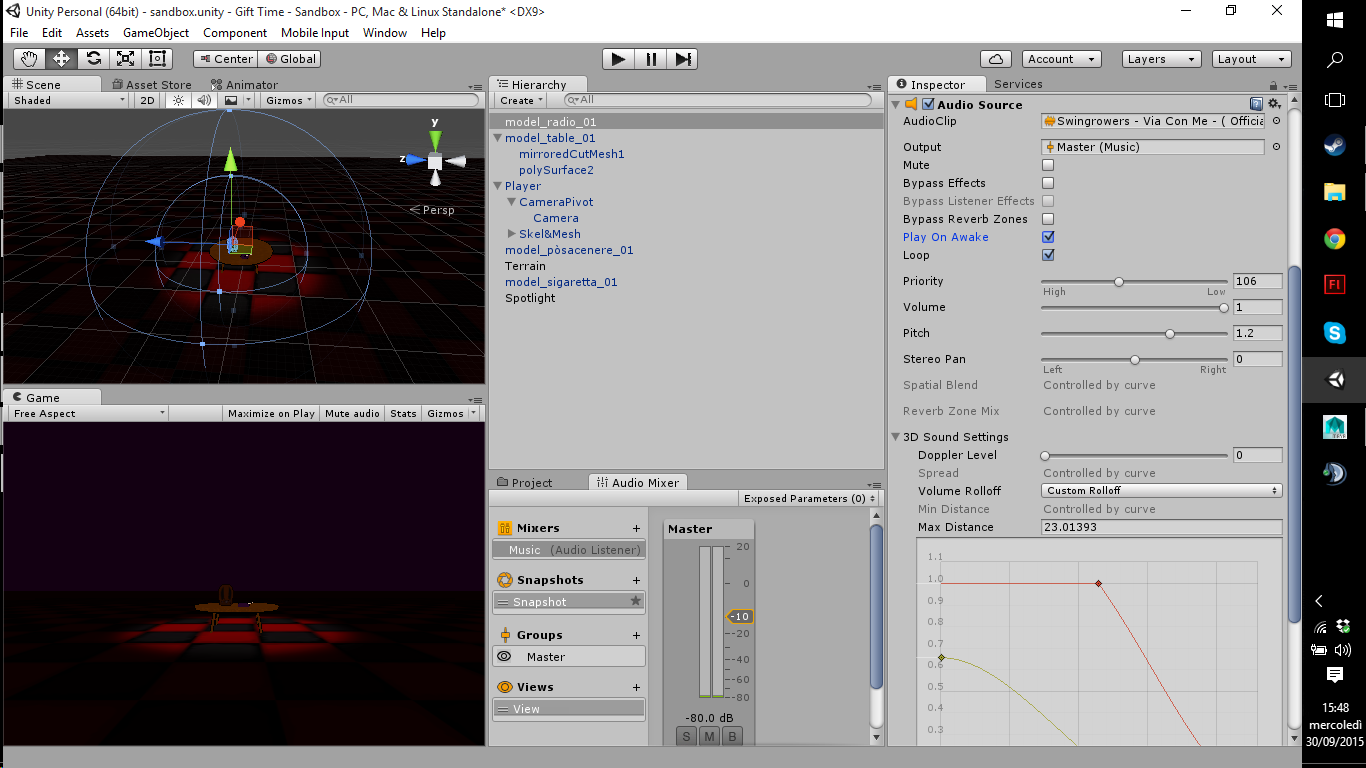Toggle scene lighting sun icon

[x=179, y=100]
